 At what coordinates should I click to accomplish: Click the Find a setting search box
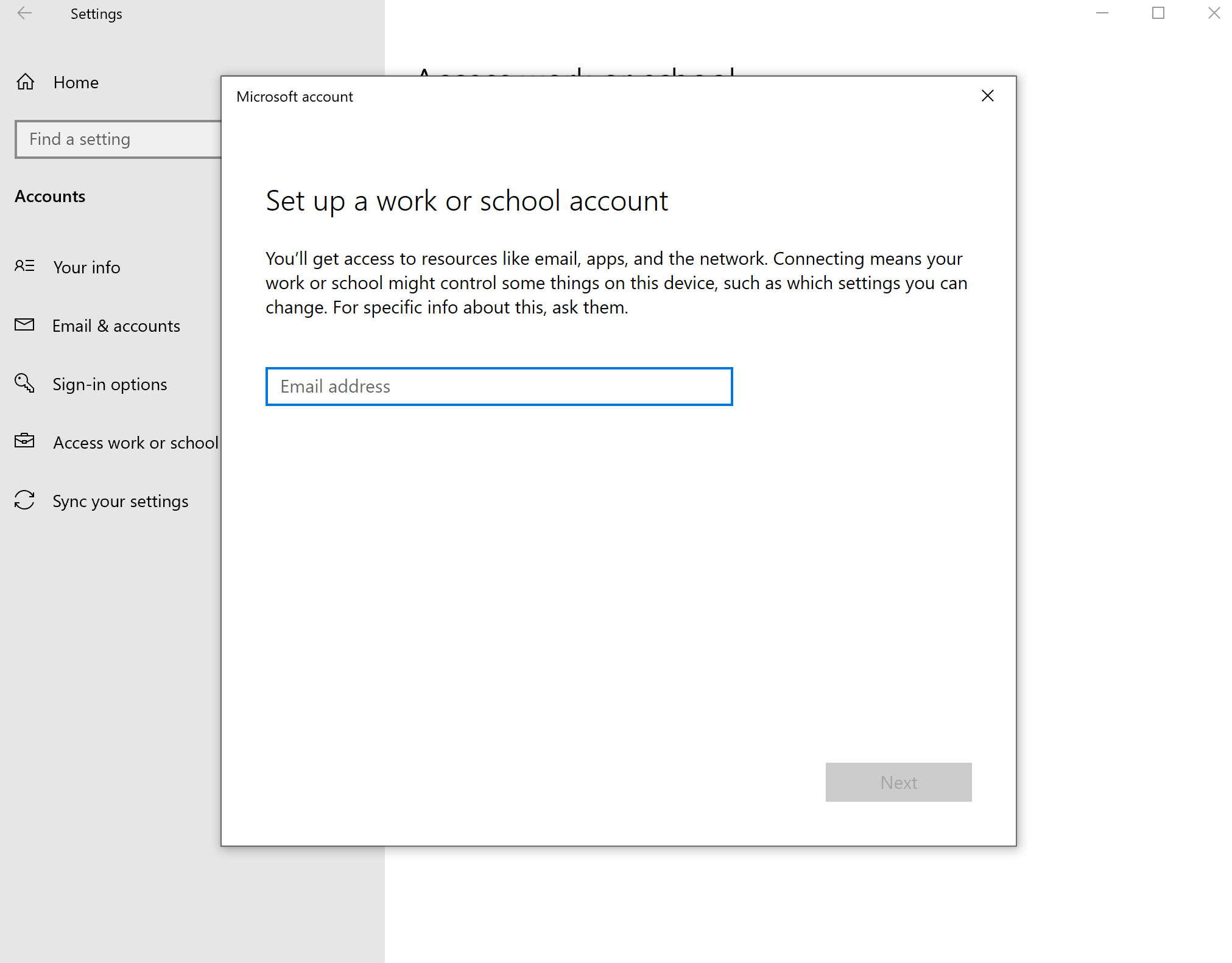click(x=116, y=139)
